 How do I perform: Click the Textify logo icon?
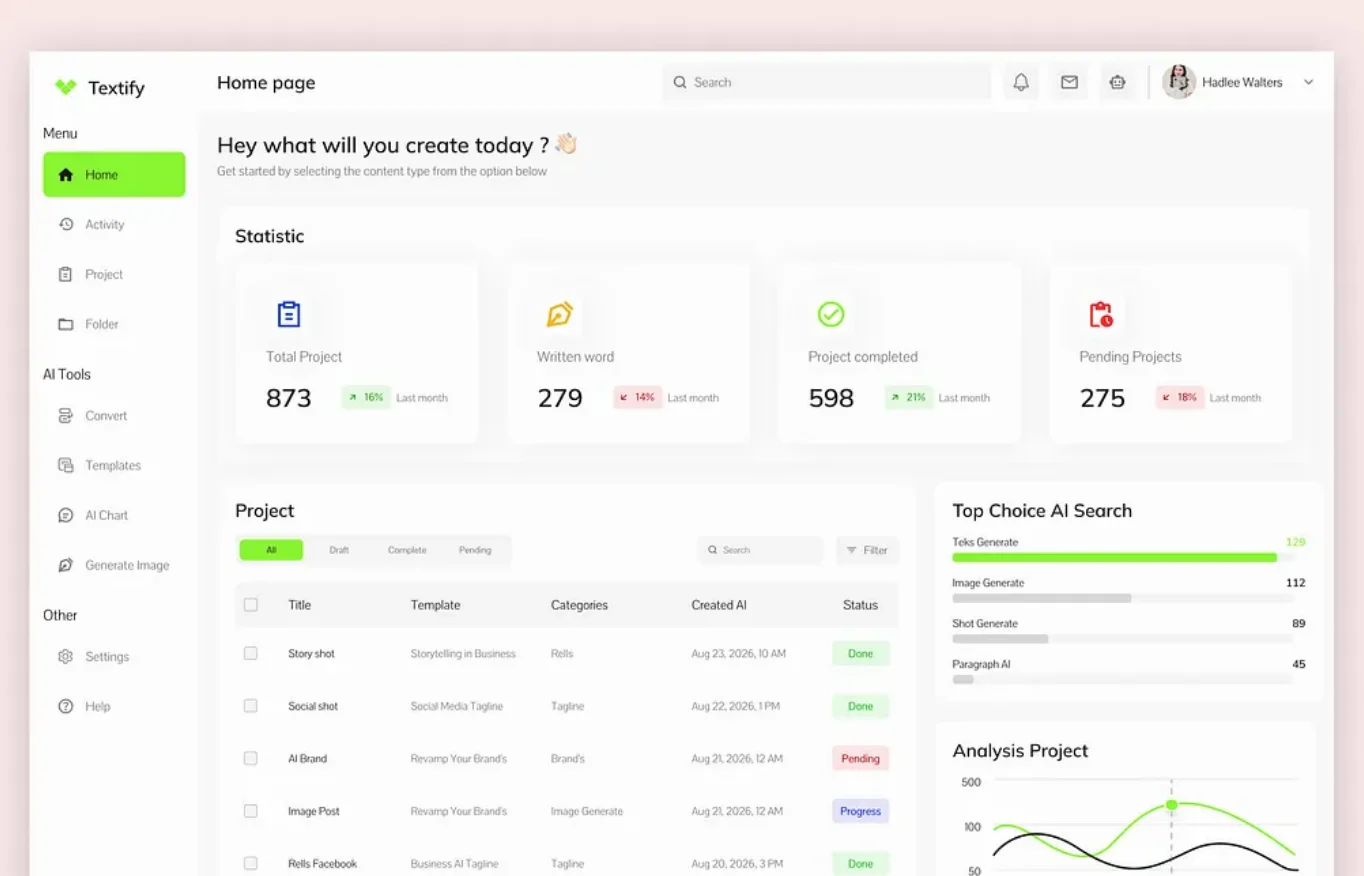click(66, 87)
